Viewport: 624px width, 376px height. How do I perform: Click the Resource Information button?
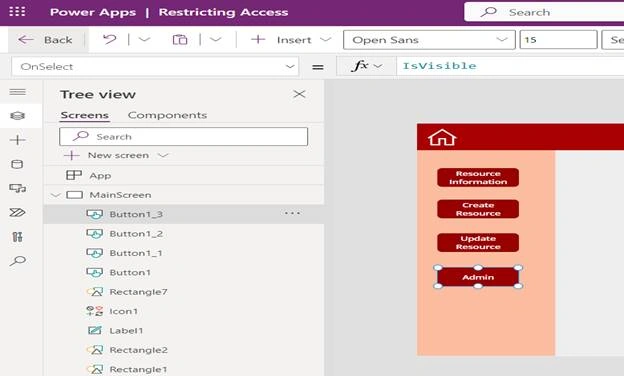point(478,177)
